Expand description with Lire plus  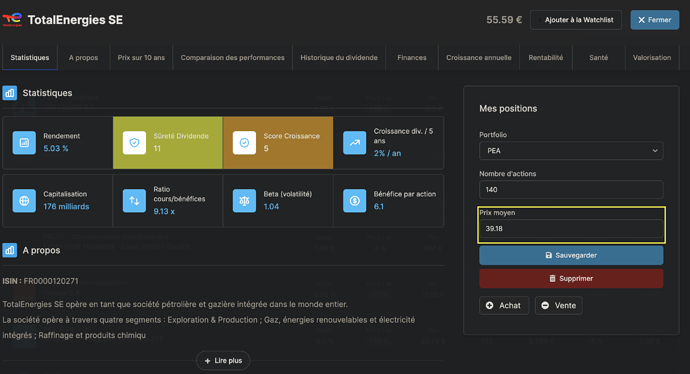[x=223, y=360]
